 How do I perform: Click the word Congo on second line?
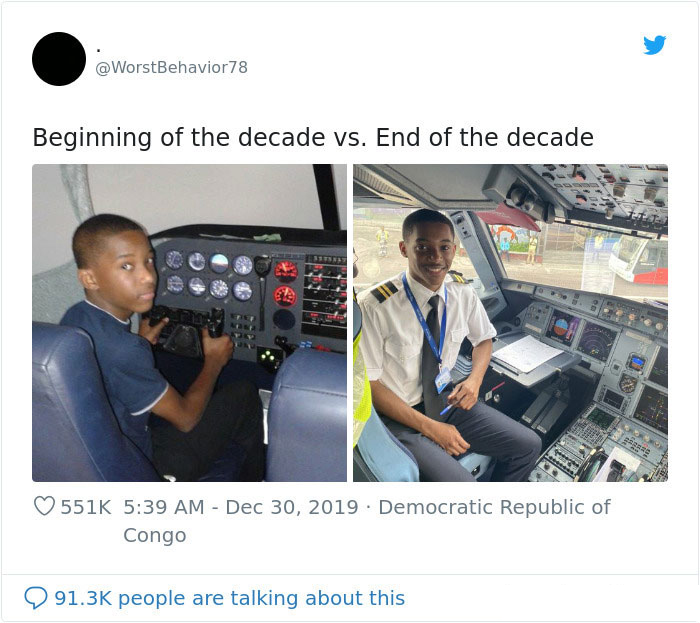pos(154,535)
